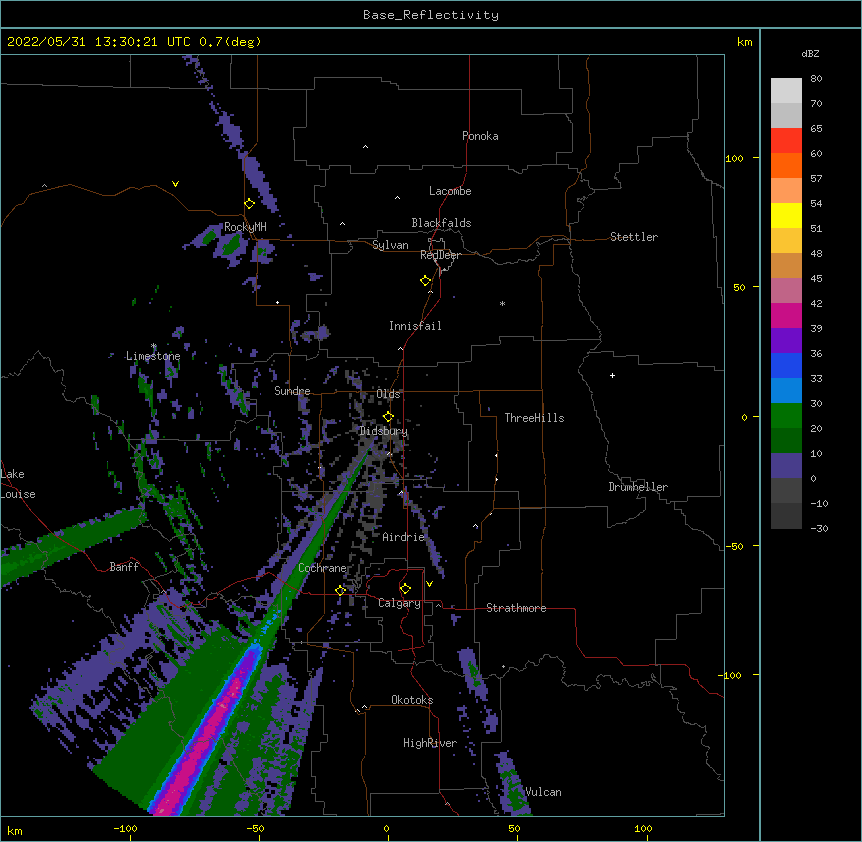Click the Didsbury city label

[383, 431]
